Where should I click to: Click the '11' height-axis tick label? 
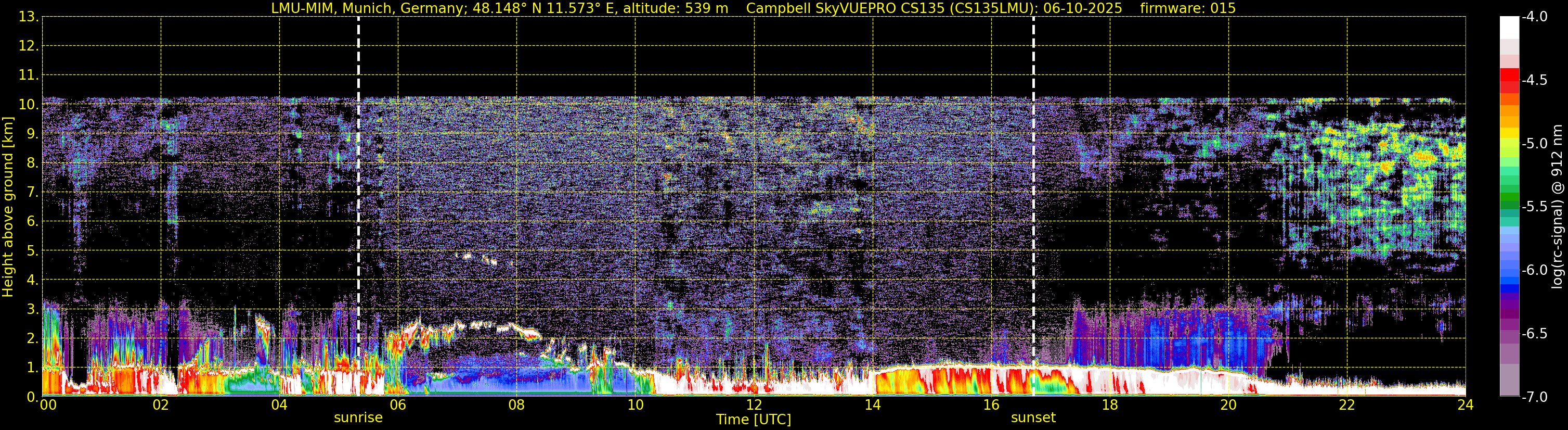click(28, 75)
